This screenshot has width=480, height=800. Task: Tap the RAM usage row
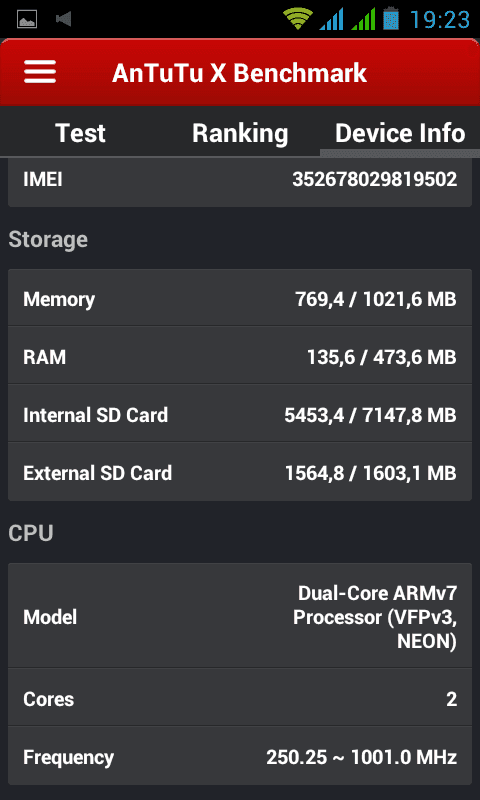click(240, 356)
